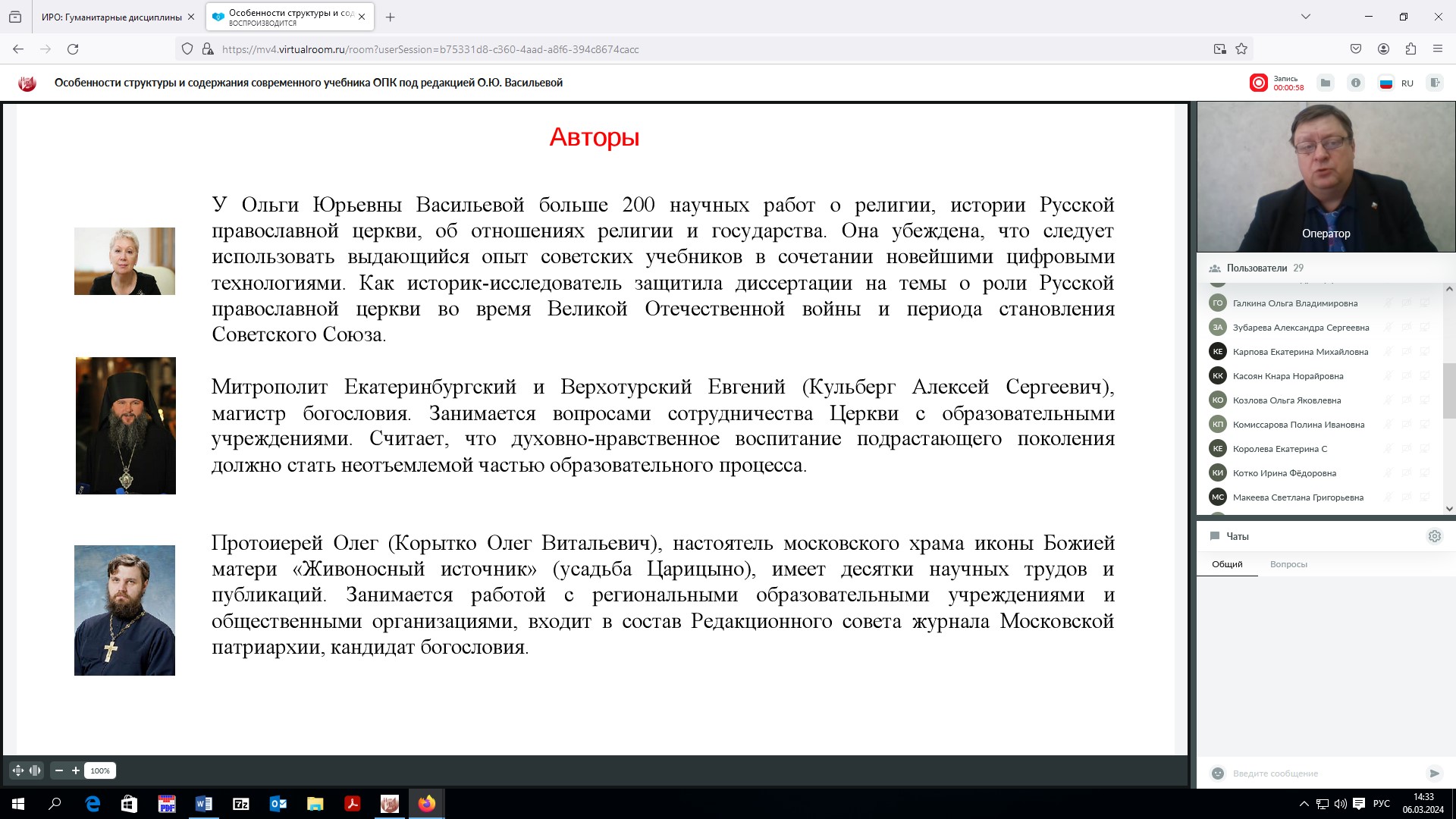Image resolution: width=1456 pixels, height=819 pixels.
Task: Click photo of Протоиерей Олег on slide
Action: click(124, 610)
